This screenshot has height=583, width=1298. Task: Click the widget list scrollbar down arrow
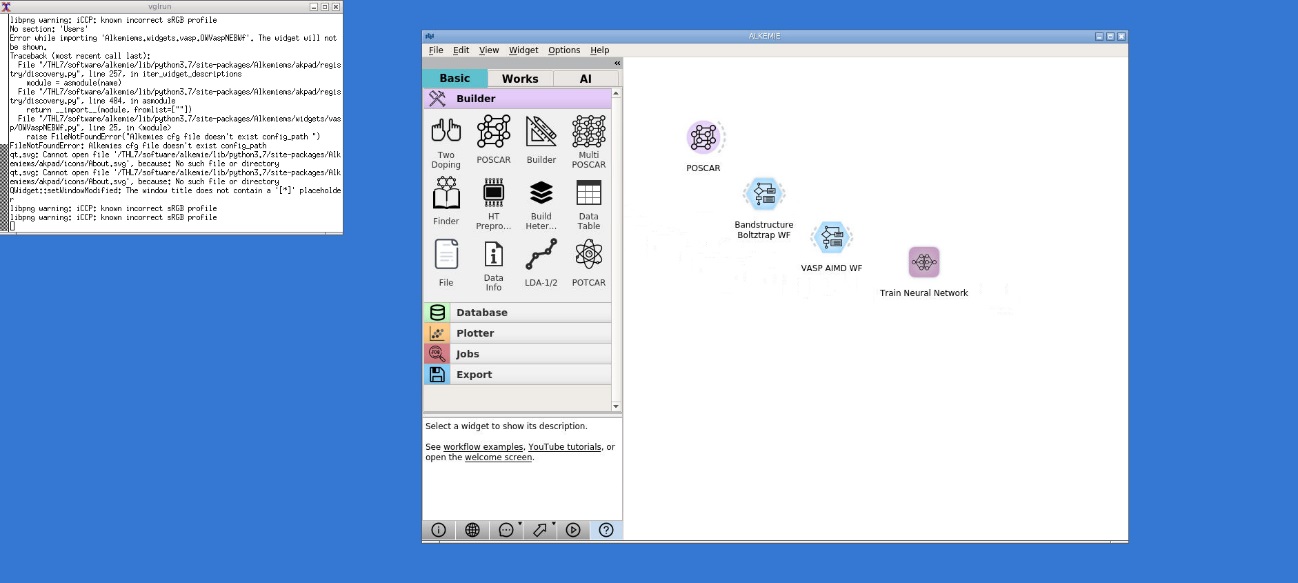tap(616, 406)
